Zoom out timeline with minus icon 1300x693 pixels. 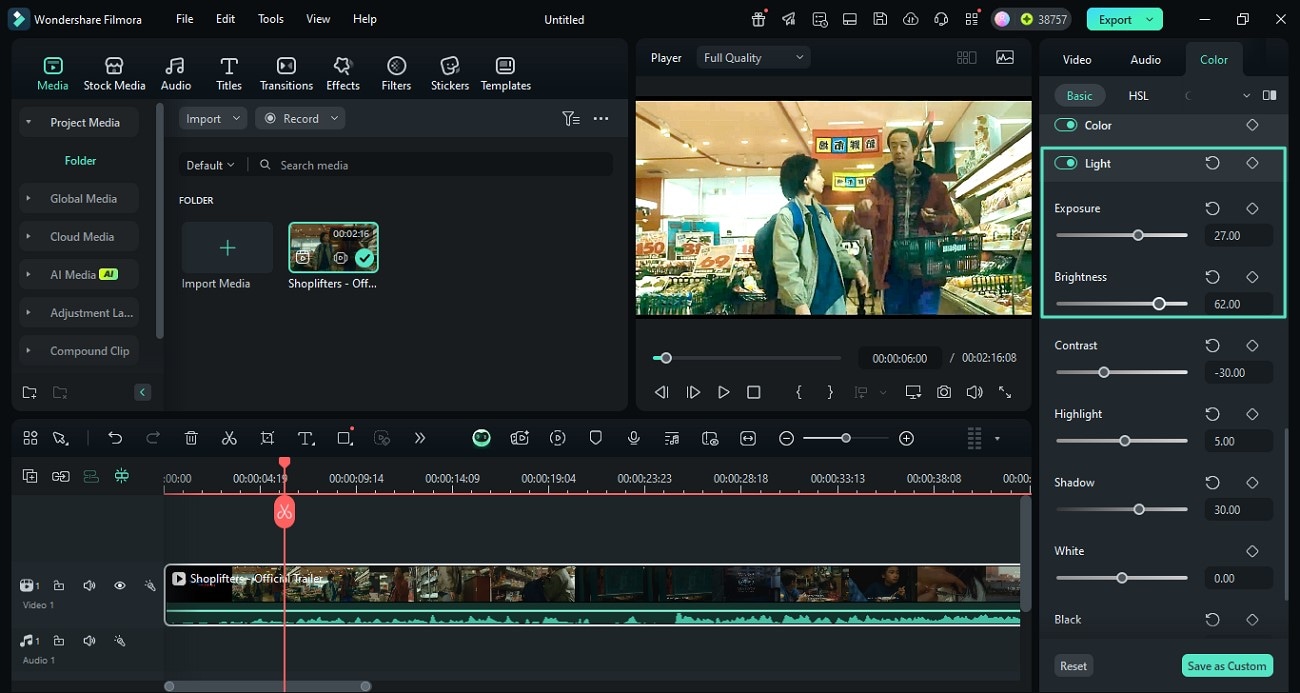pyautogui.click(x=787, y=438)
